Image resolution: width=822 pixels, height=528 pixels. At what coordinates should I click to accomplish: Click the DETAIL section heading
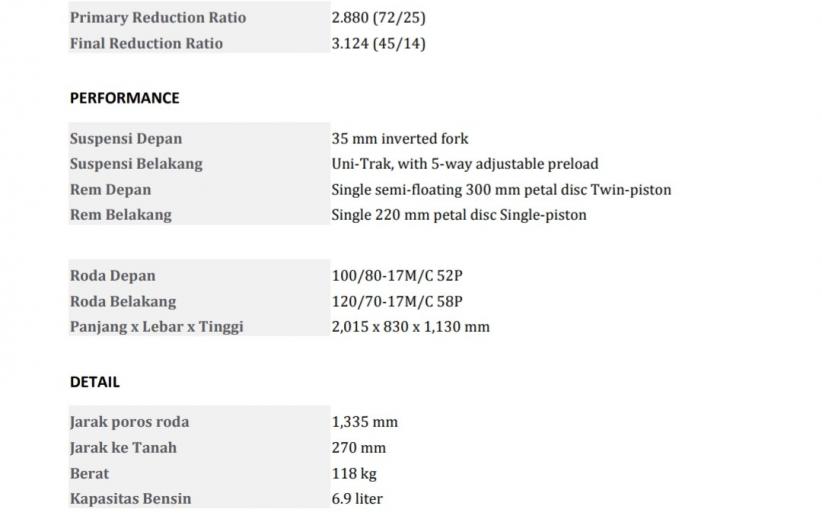[x=94, y=382]
